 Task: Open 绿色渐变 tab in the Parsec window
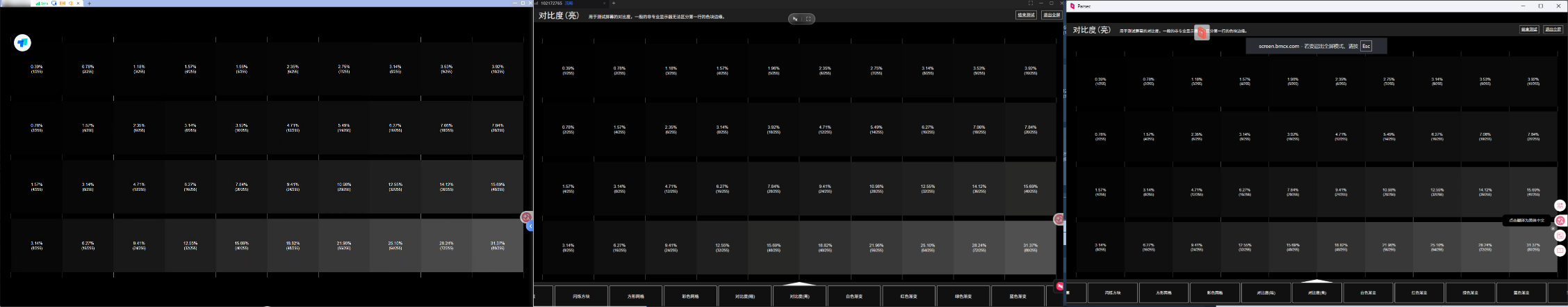(x=1470, y=292)
